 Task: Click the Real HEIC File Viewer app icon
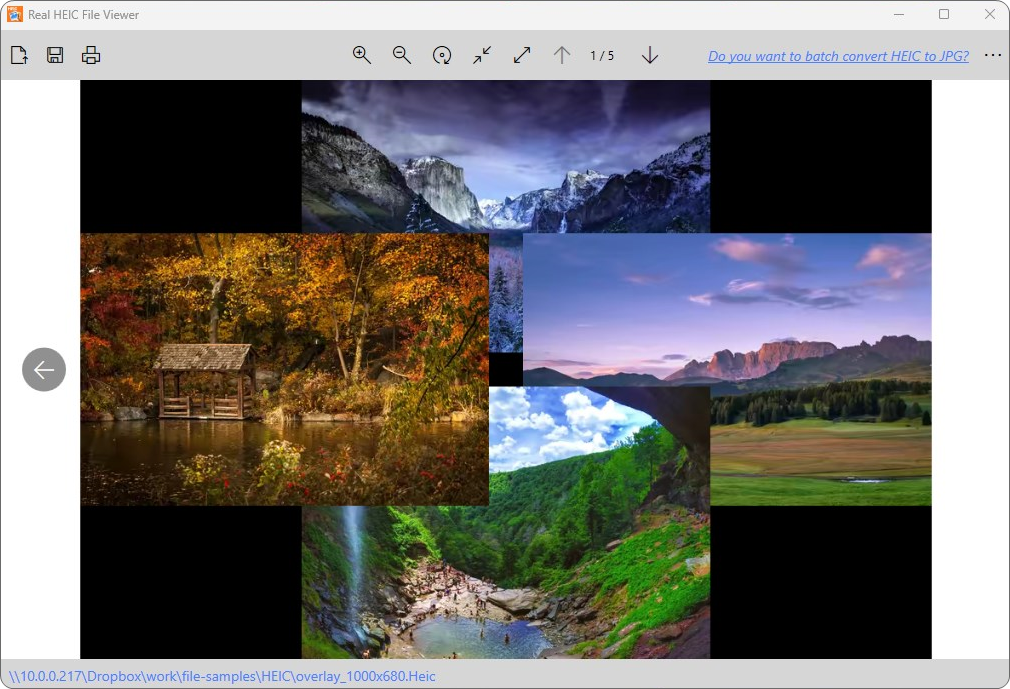(x=15, y=15)
